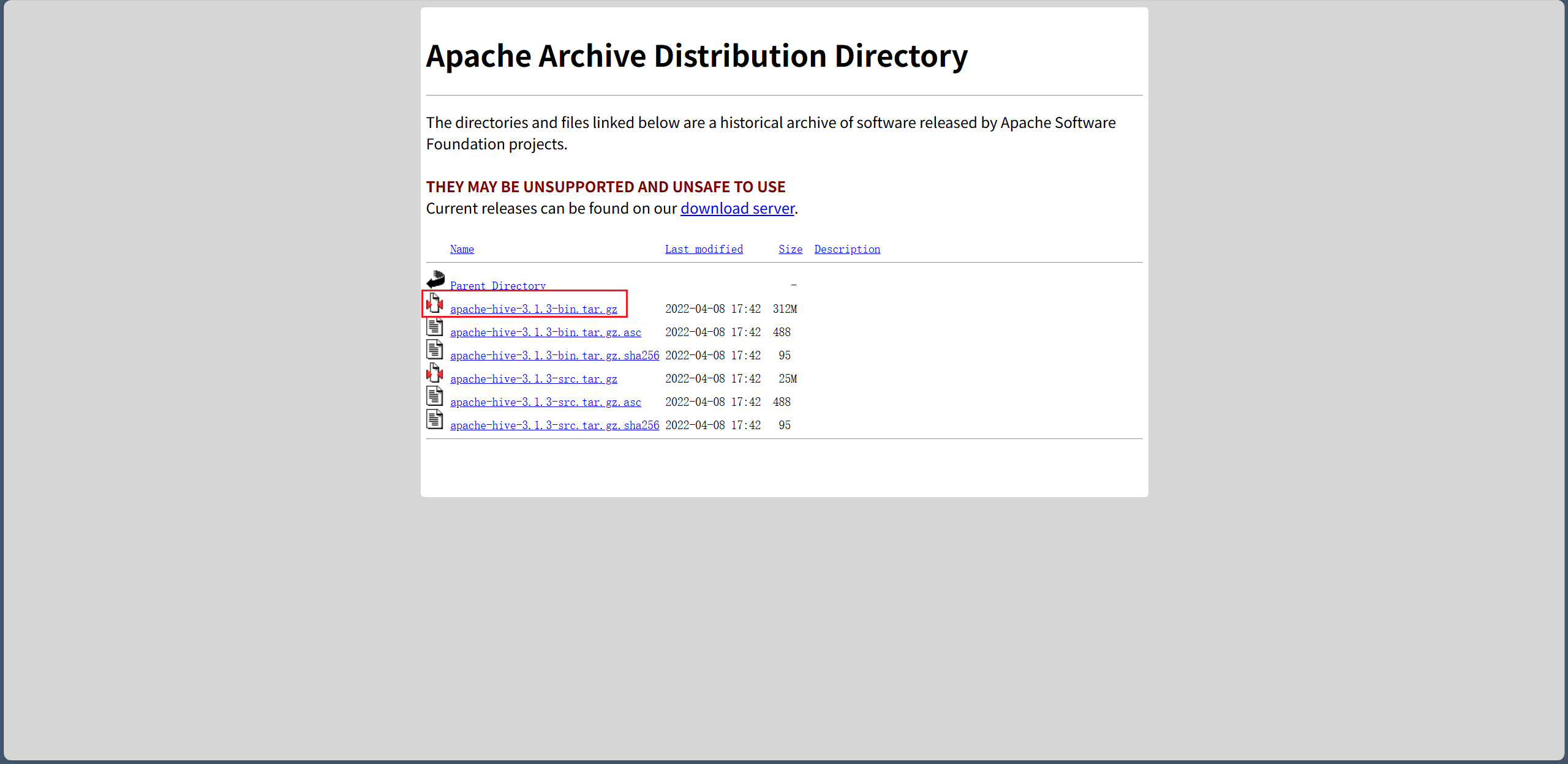Sort listing by Size column header

tap(790, 249)
